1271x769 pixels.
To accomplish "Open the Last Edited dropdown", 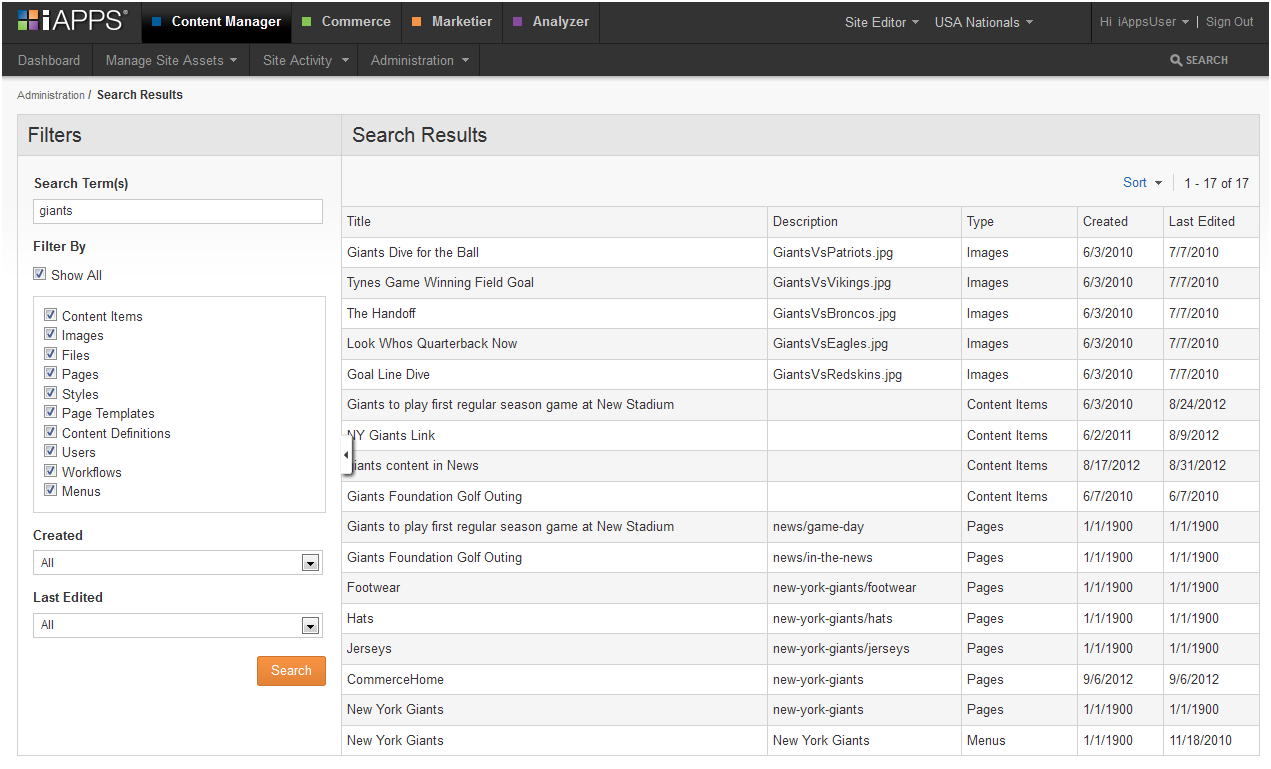I will click(x=178, y=625).
